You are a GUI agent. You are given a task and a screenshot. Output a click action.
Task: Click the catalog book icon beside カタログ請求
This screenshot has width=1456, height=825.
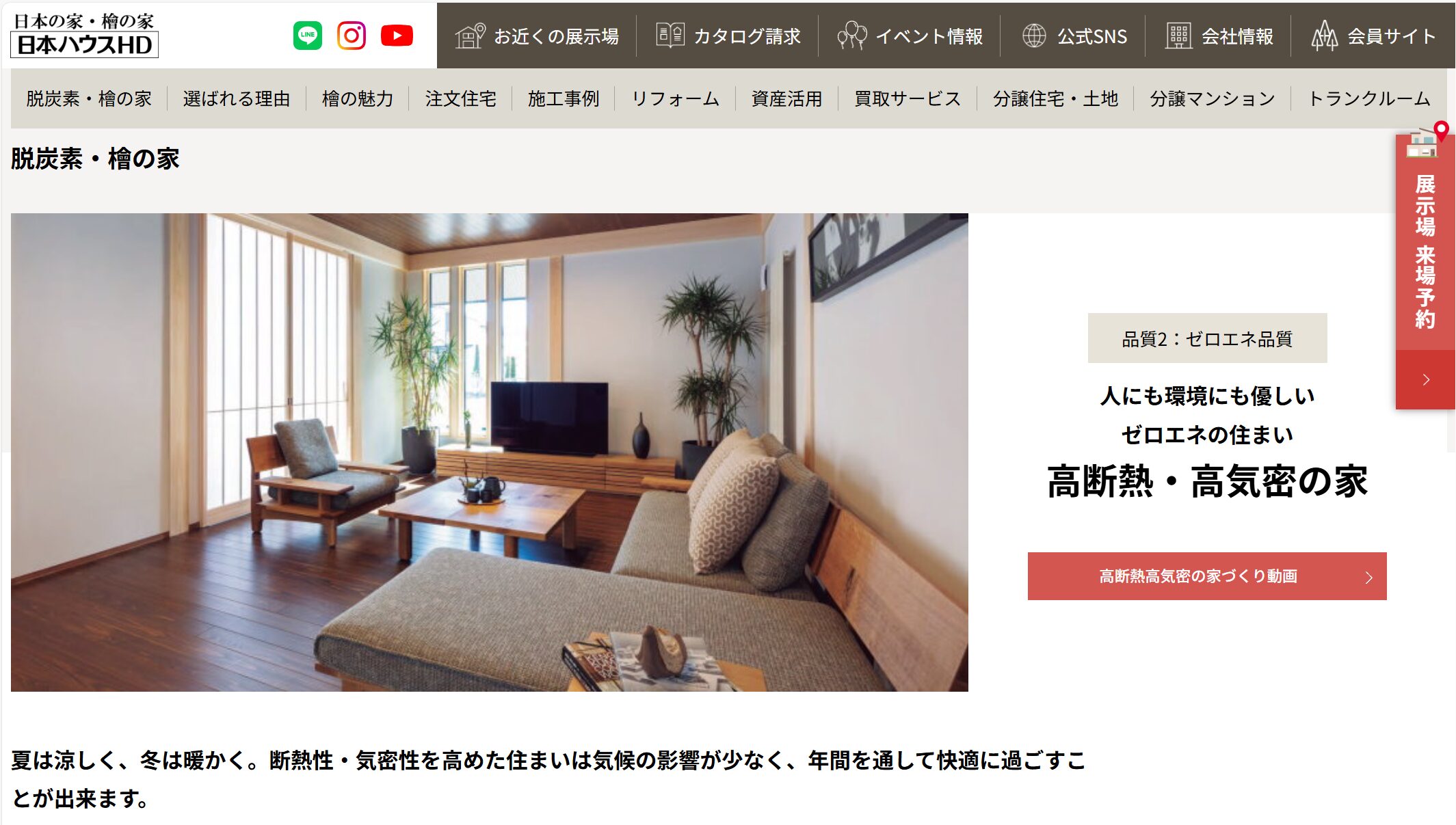pos(670,35)
